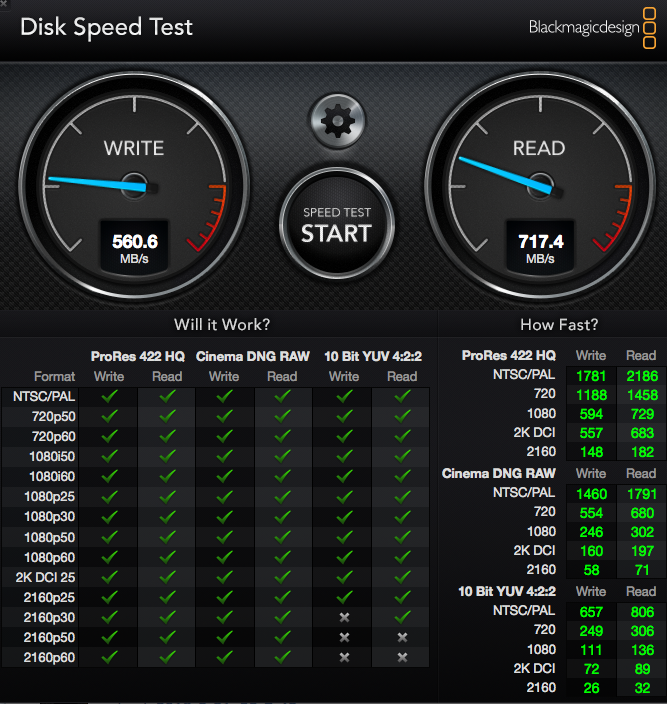Click the READ gauge label
Viewport: 667px width, 704px height.
point(539,148)
